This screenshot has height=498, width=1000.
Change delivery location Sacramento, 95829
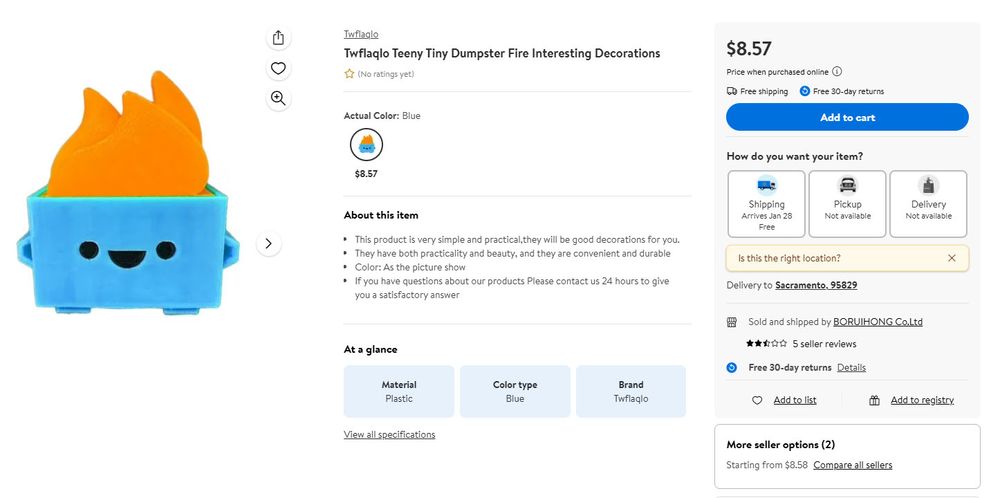click(816, 286)
